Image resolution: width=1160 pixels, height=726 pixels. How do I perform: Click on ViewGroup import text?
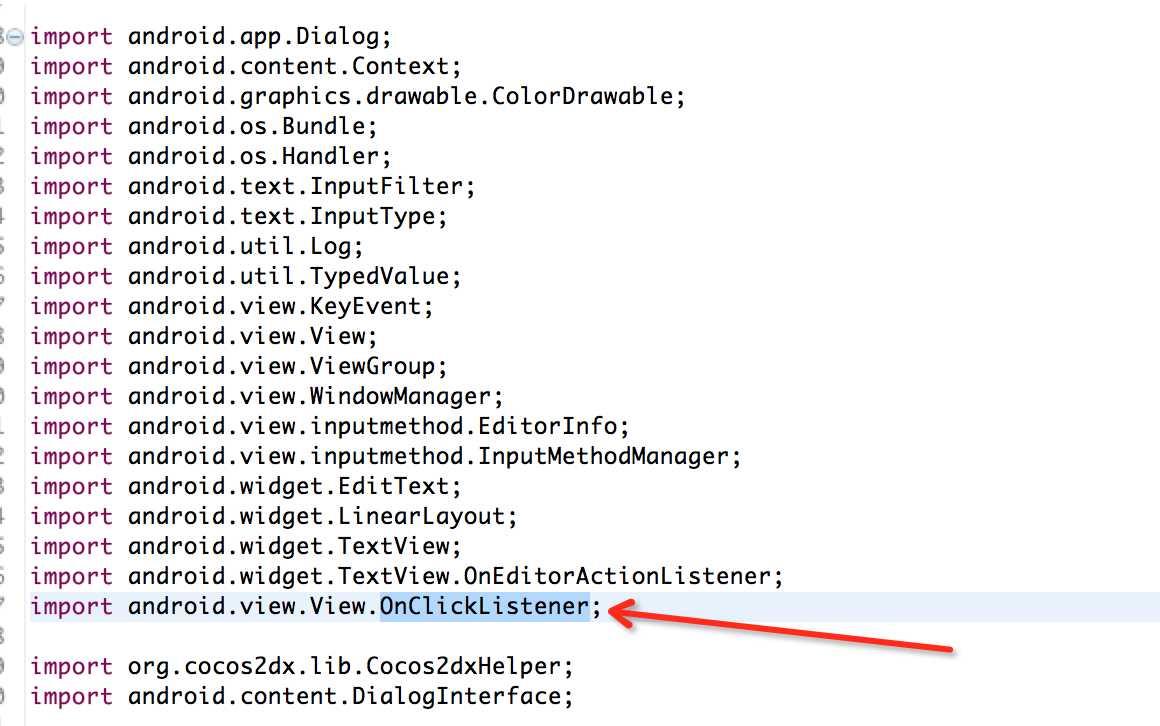coord(386,367)
